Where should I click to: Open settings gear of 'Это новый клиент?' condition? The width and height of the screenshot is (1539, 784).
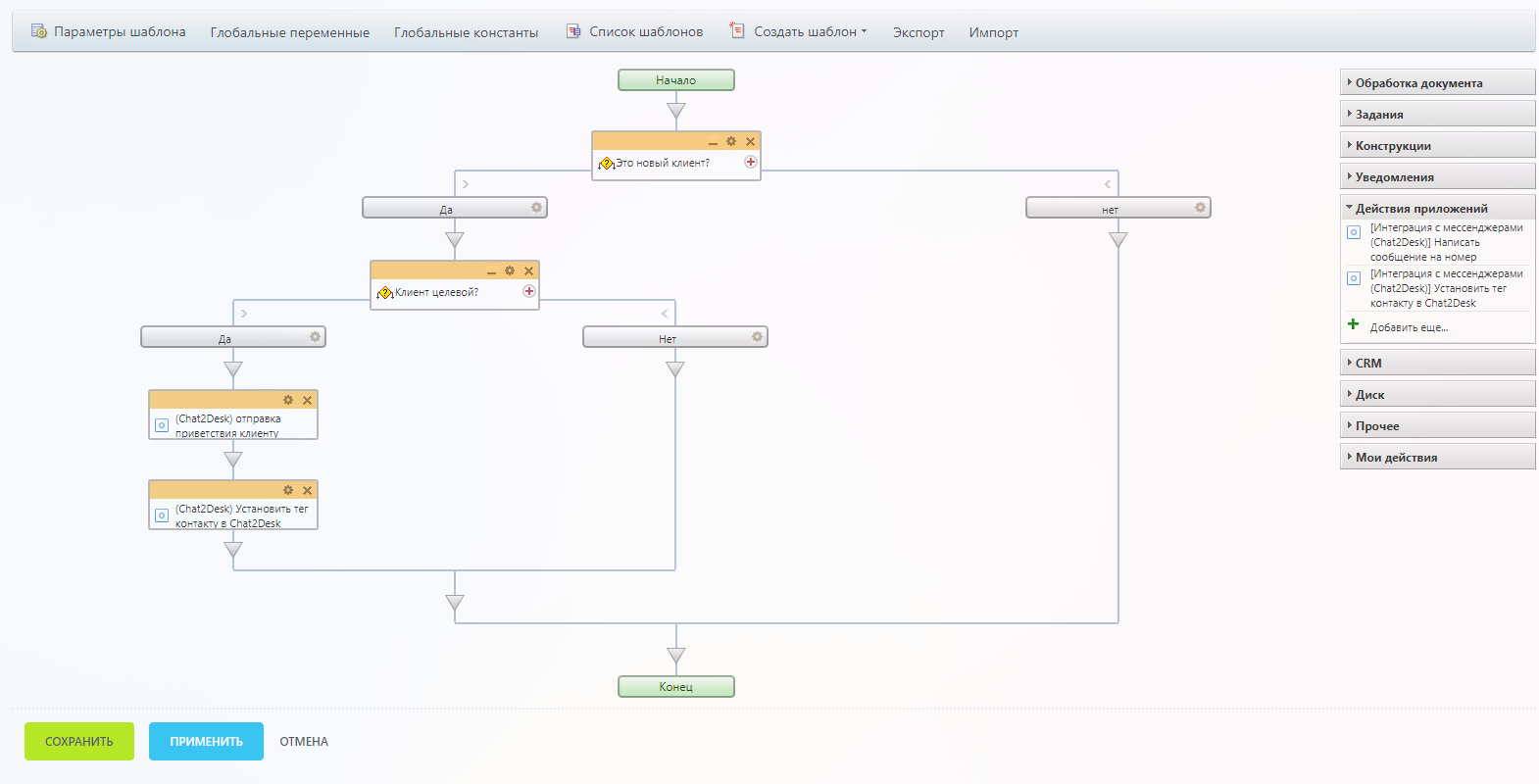(731, 142)
